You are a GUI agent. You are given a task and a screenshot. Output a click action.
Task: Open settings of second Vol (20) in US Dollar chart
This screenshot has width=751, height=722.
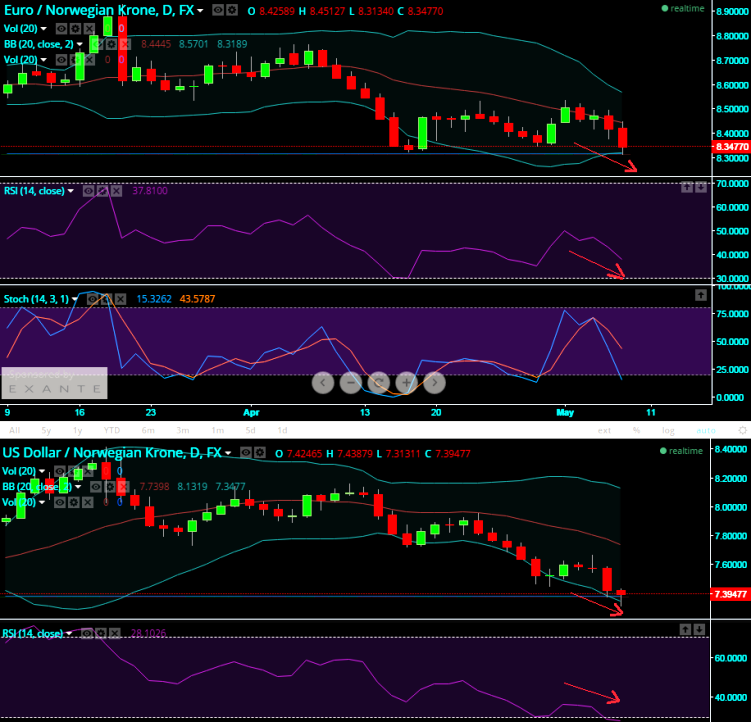pyautogui.click(x=73, y=502)
